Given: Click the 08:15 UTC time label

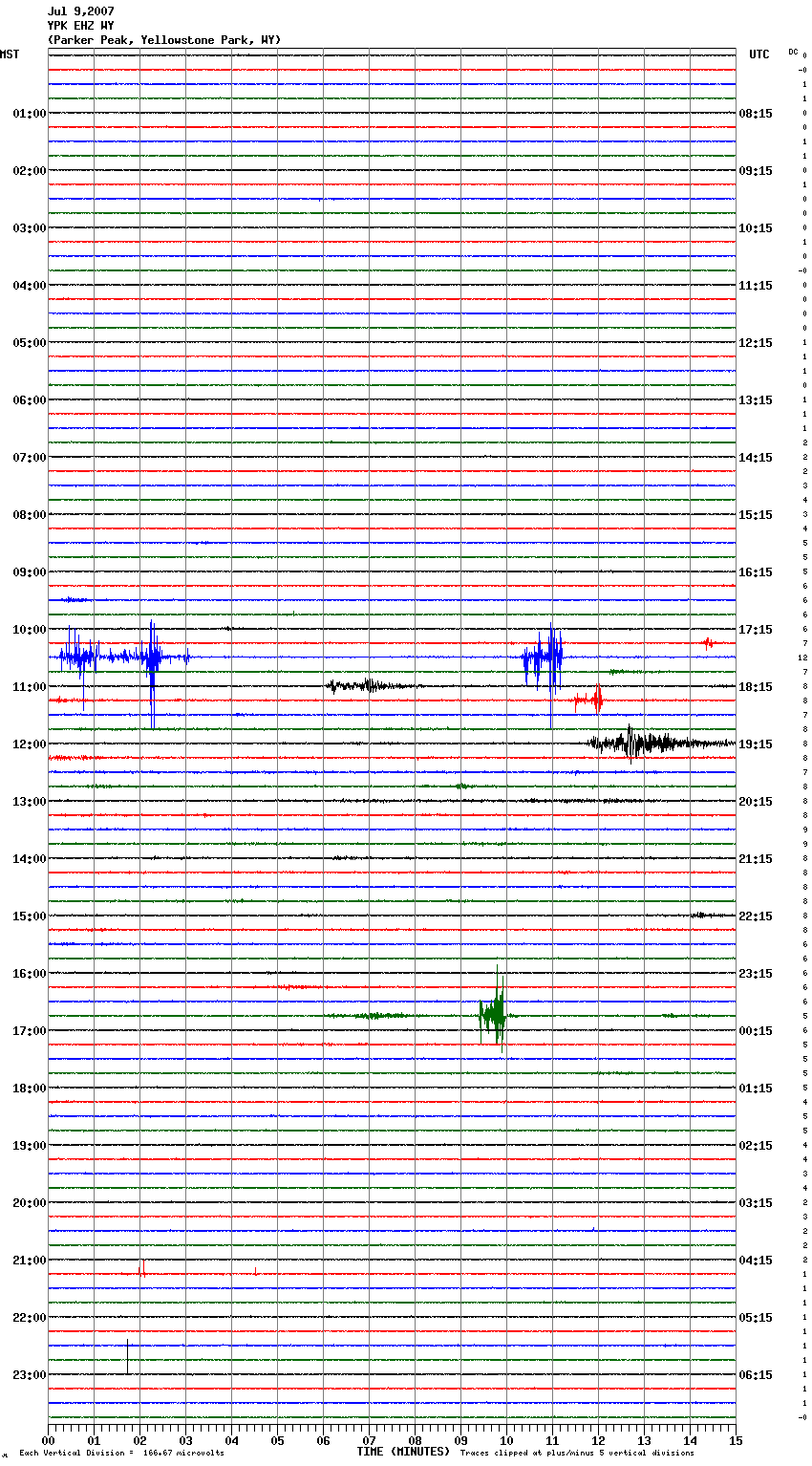Looking at the screenshot, I should pos(756,114).
